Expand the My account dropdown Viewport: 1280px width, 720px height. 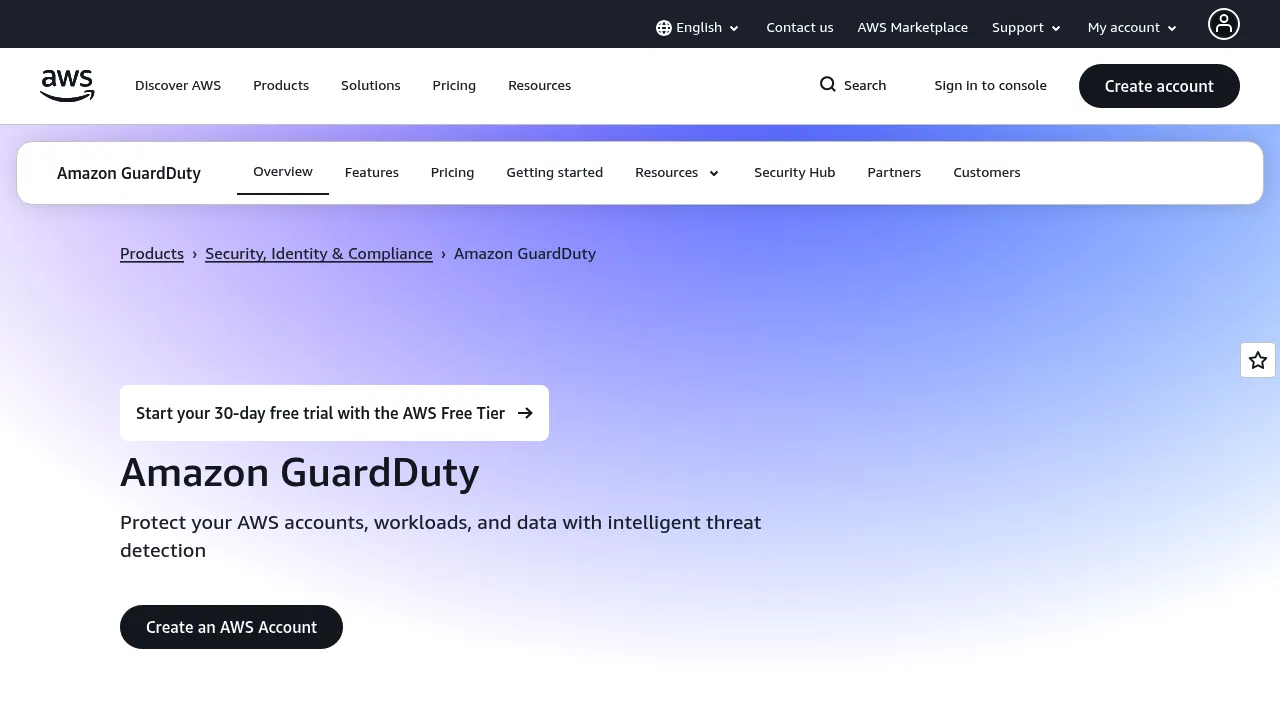pos(1133,28)
